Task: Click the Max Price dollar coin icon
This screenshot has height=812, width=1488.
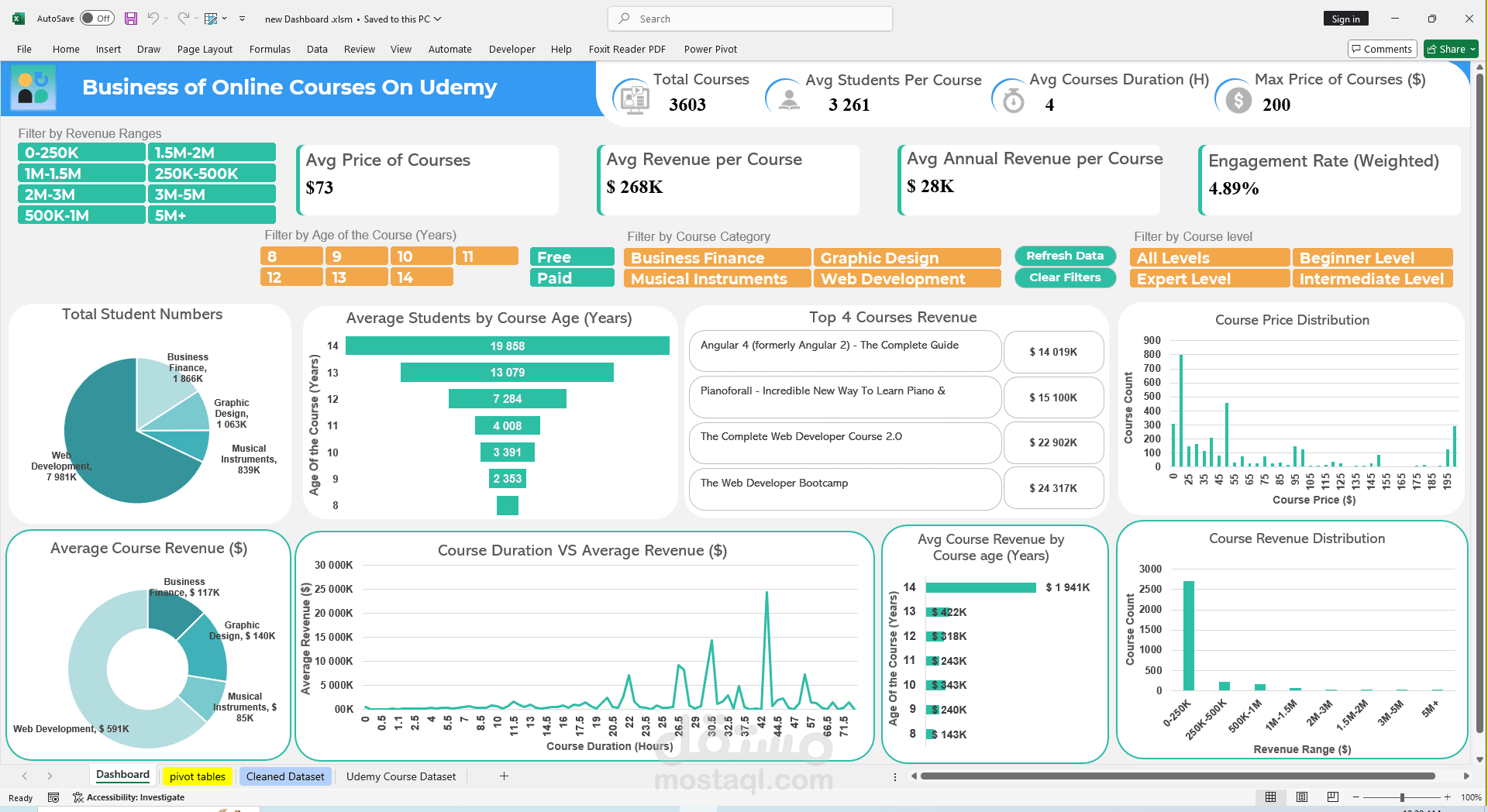Action: point(1238,100)
